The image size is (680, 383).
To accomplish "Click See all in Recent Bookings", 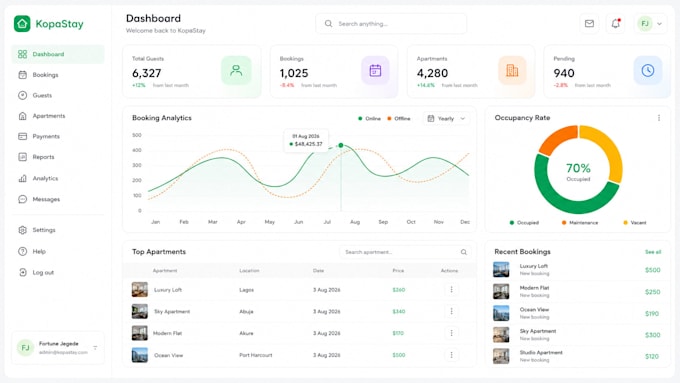I will click(x=653, y=252).
